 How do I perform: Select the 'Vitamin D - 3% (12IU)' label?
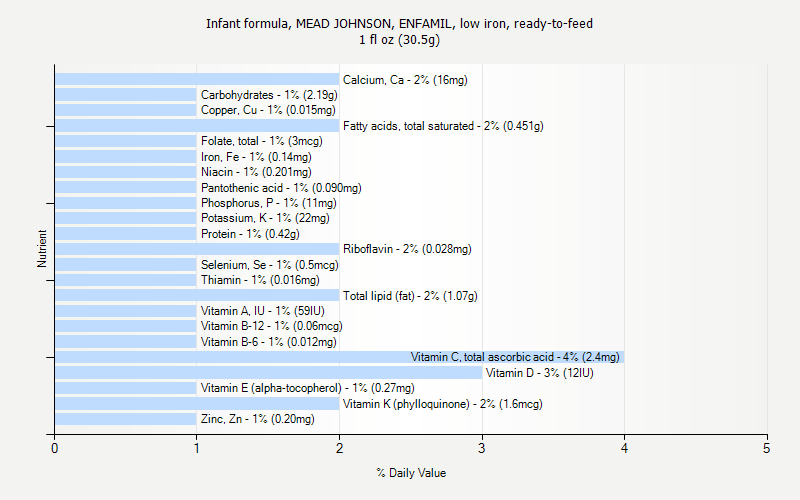[x=539, y=373]
